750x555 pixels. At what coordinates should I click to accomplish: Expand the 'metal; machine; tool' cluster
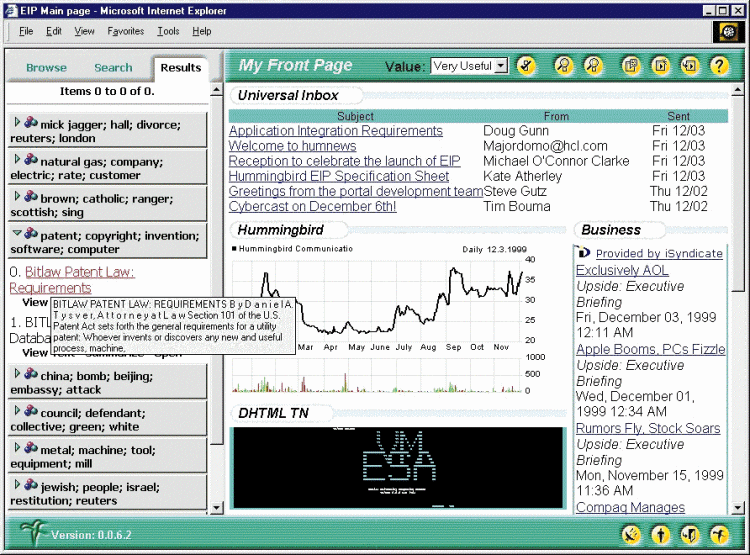[17, 447]
